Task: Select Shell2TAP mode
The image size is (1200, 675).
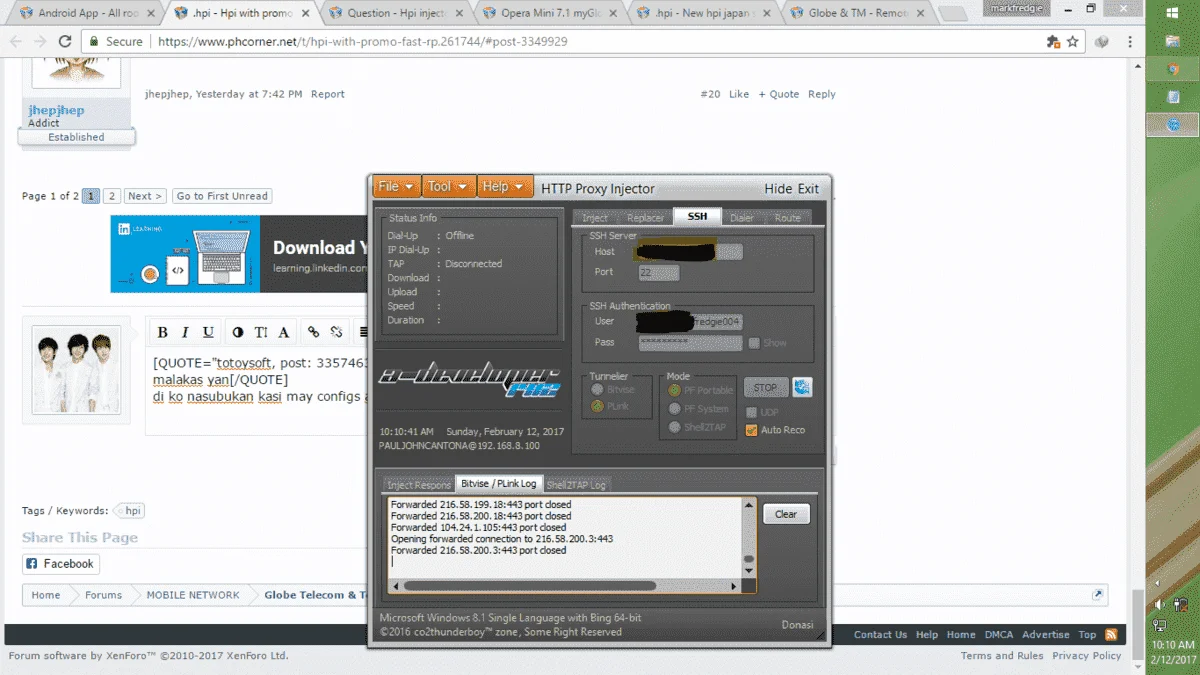Action: click(x=674, y=427)
